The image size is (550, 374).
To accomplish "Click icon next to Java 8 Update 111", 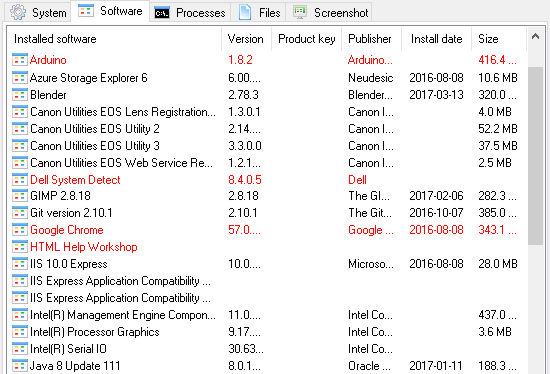I will point(20,366).
